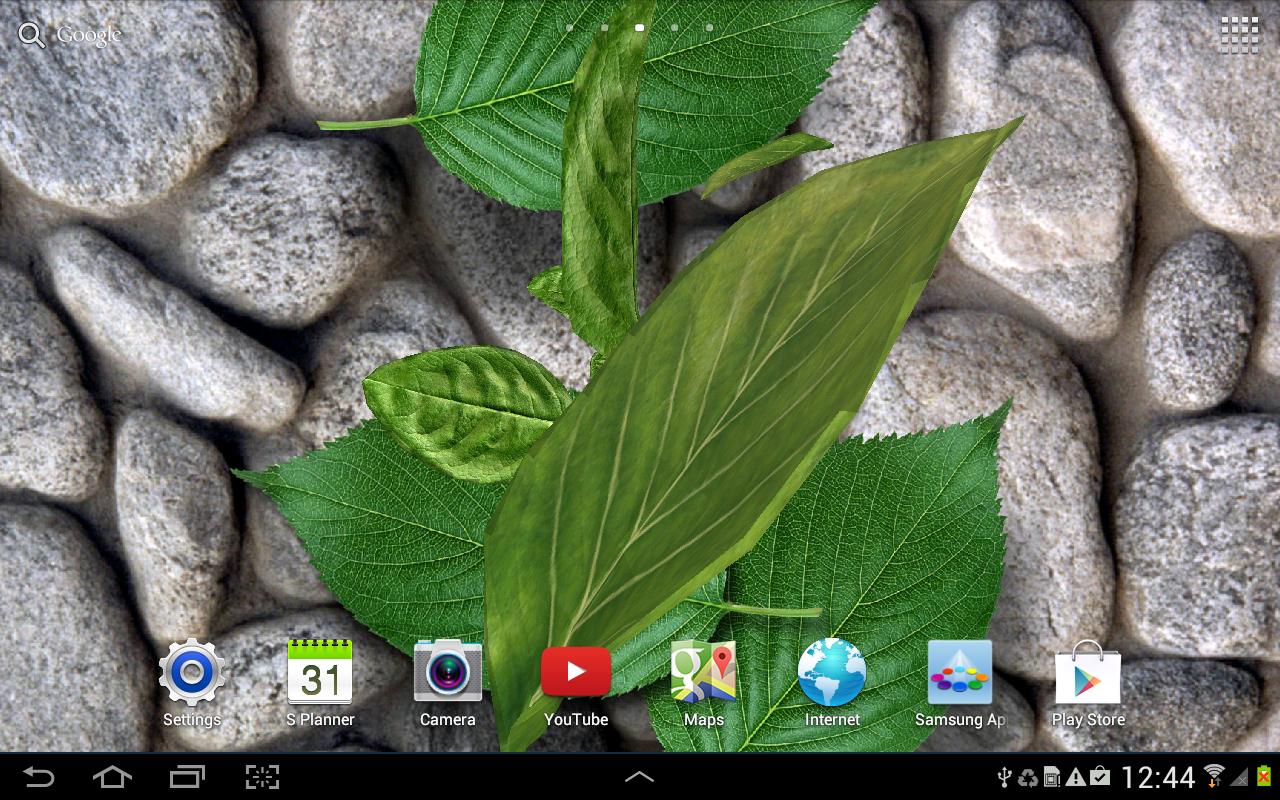Open the all apps grid
Screen dimensions: 1280x800
[x=1240, y=34]
